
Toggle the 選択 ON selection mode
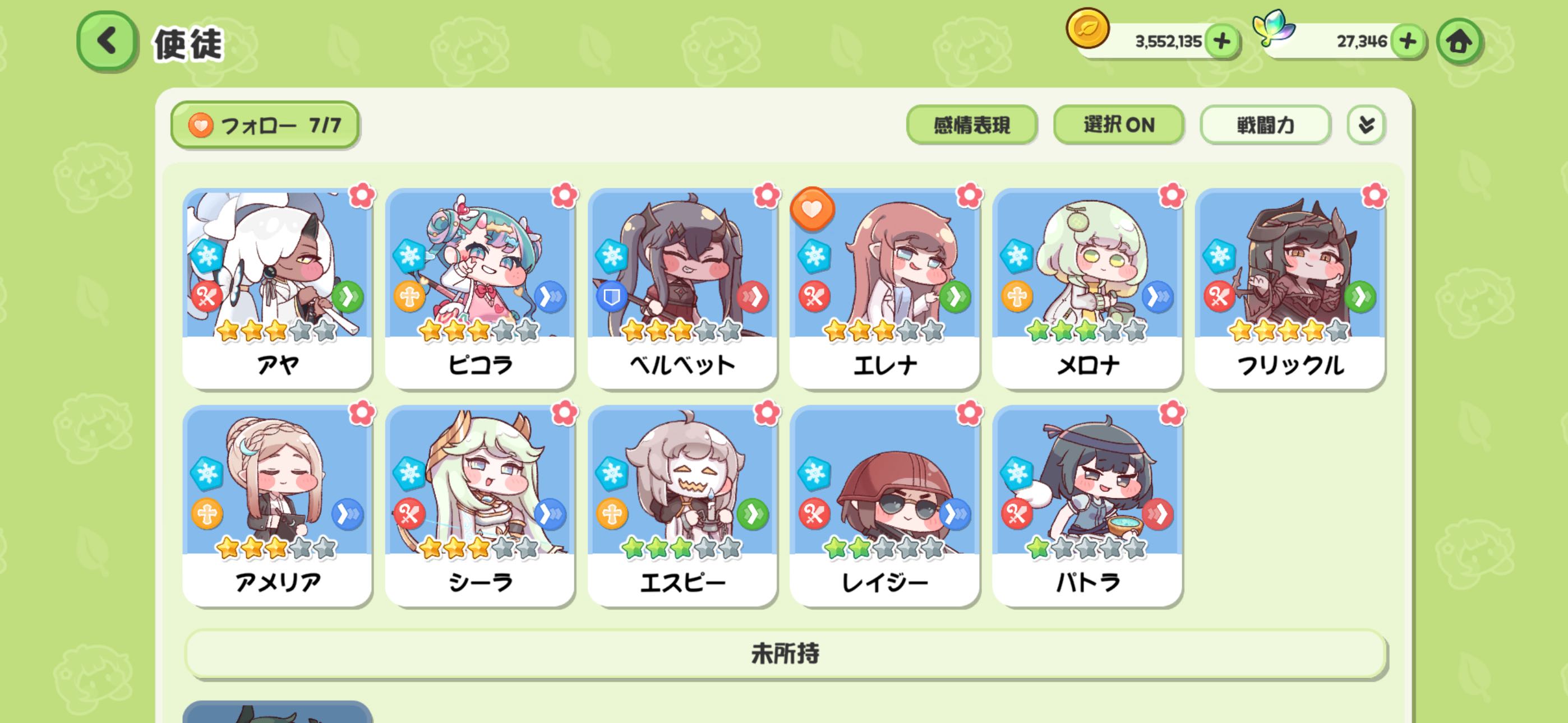tap(1118, 125)
